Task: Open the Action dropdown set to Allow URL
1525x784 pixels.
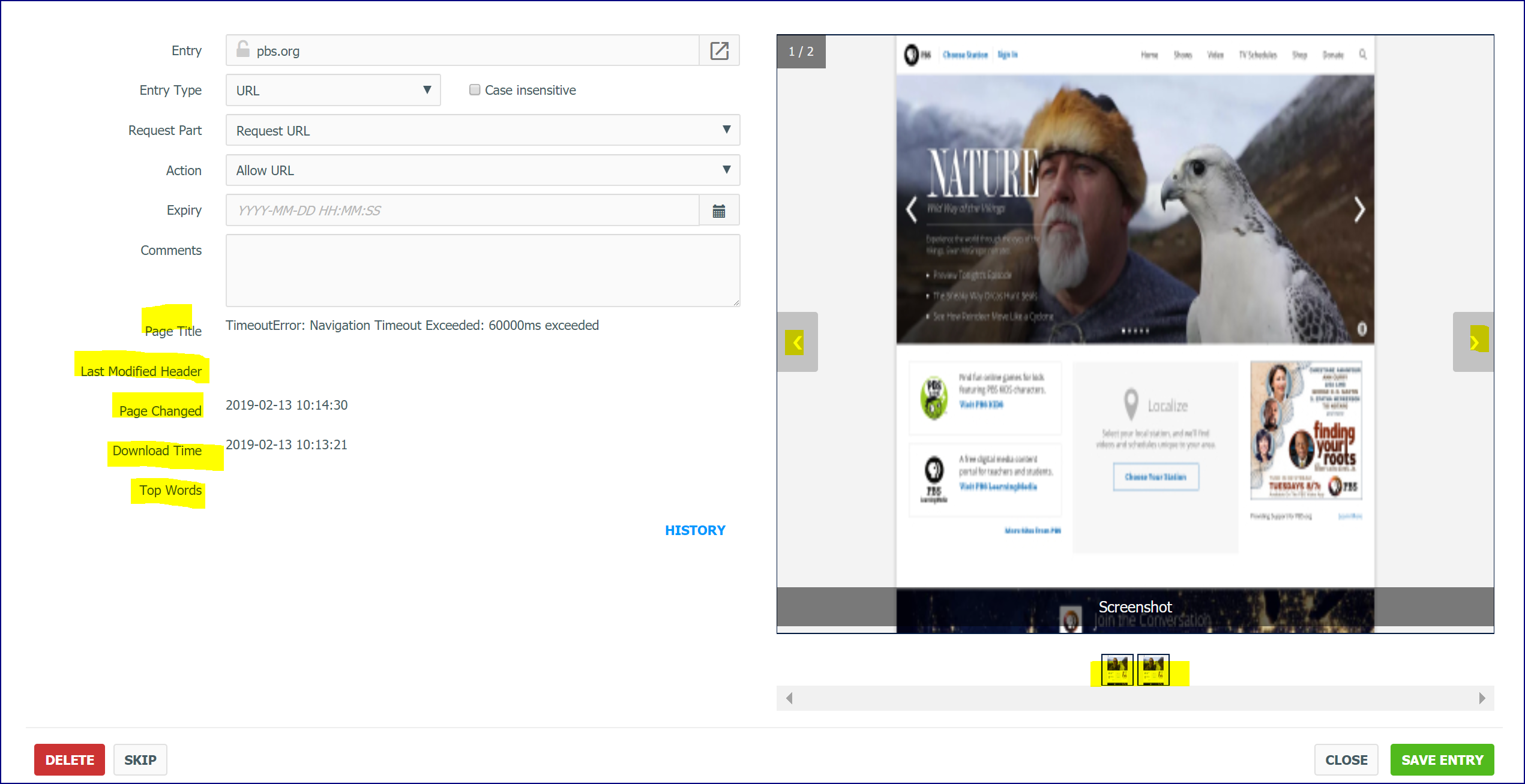Action: coord(483,170)
